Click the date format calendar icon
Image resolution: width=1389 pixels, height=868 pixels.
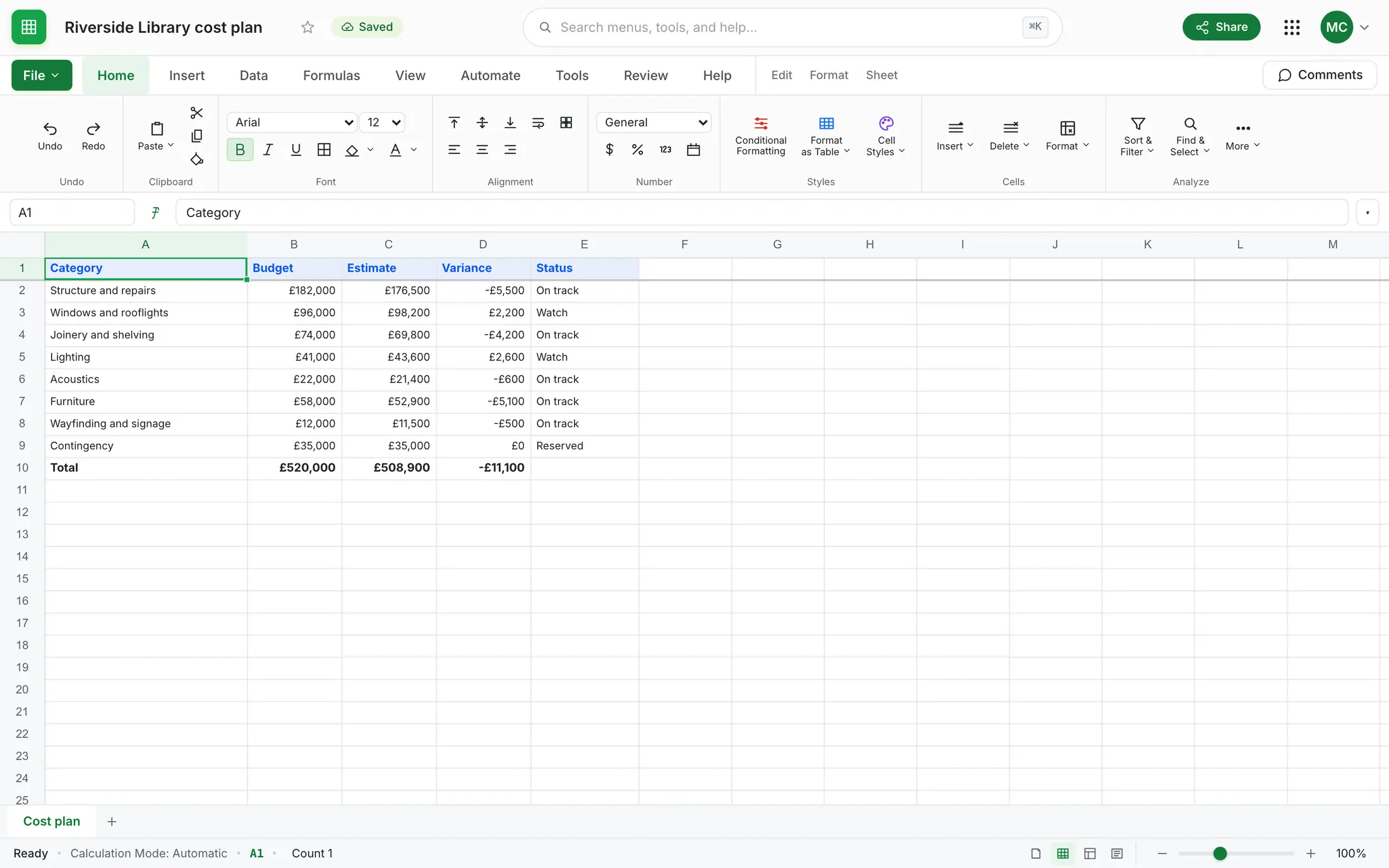[693, 150]
